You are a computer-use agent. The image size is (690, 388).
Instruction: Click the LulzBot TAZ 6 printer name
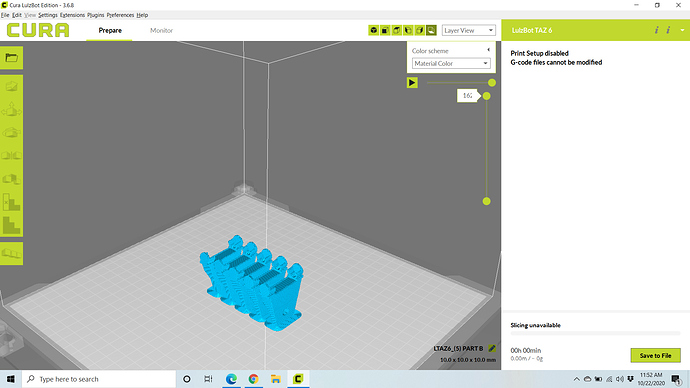pos(532,30)
